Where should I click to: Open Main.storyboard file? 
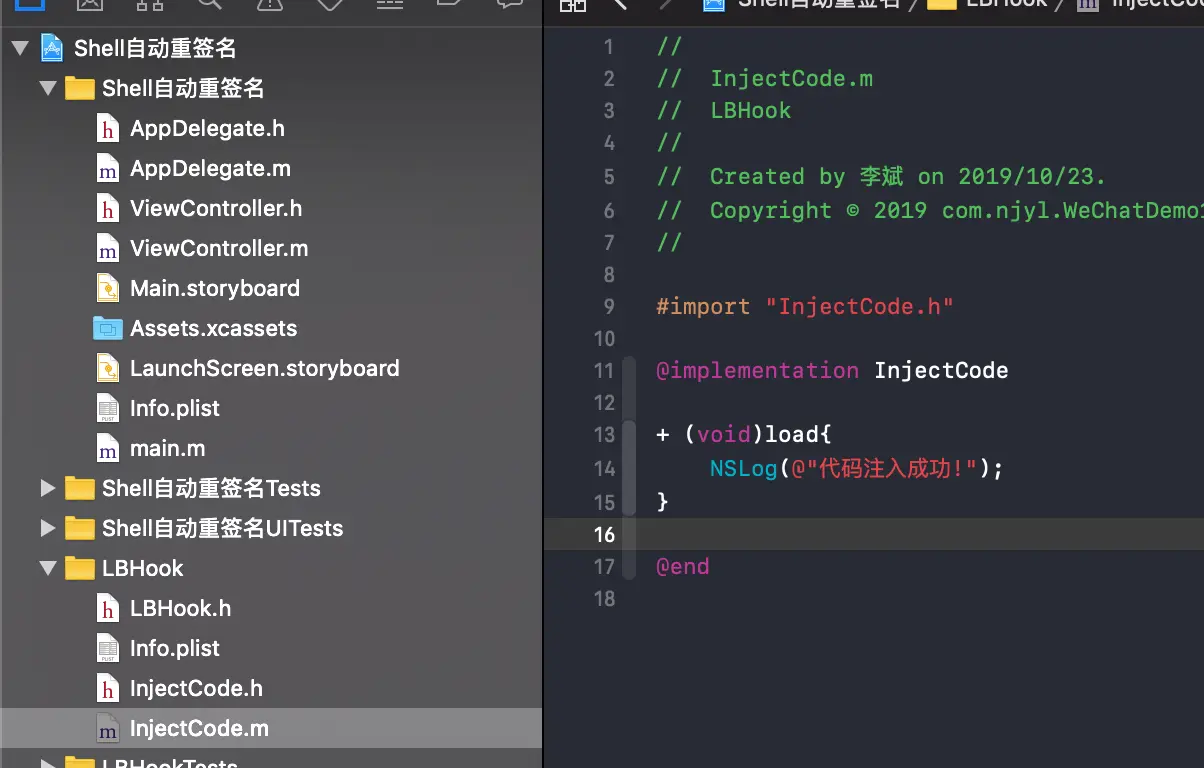214,288
